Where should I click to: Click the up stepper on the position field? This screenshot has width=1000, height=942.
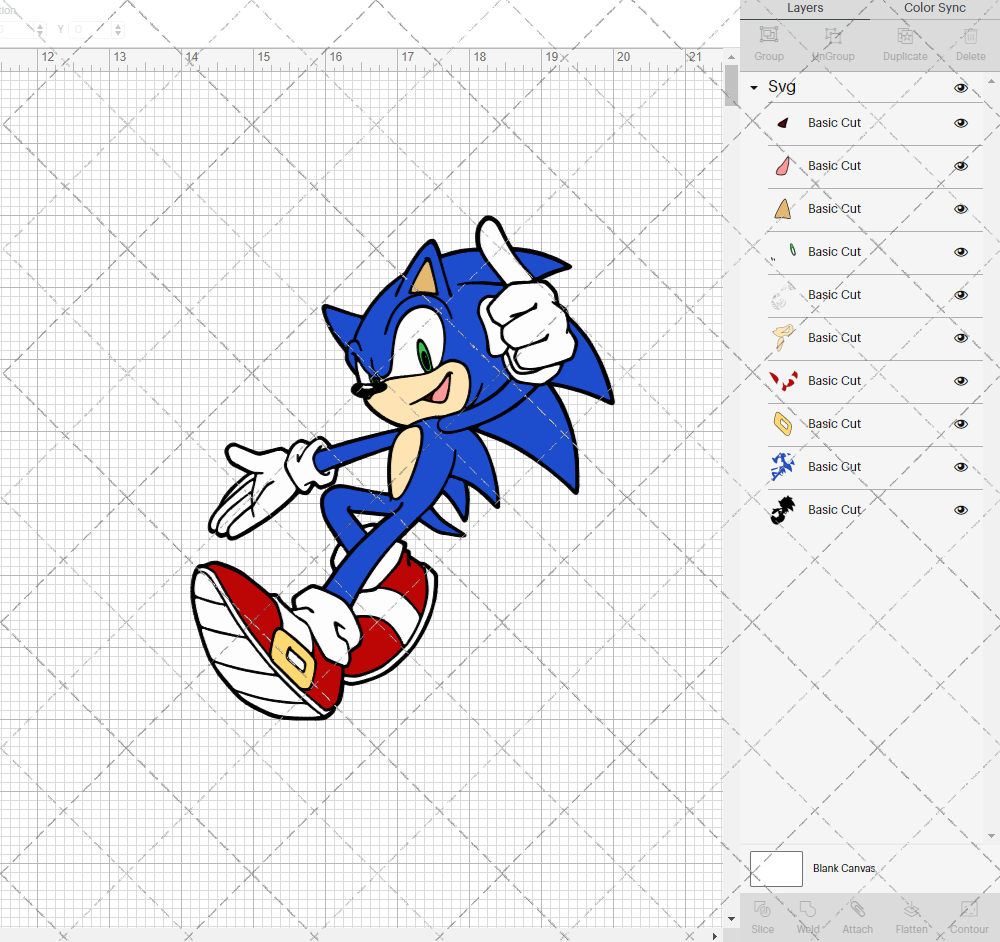(40, 25)
